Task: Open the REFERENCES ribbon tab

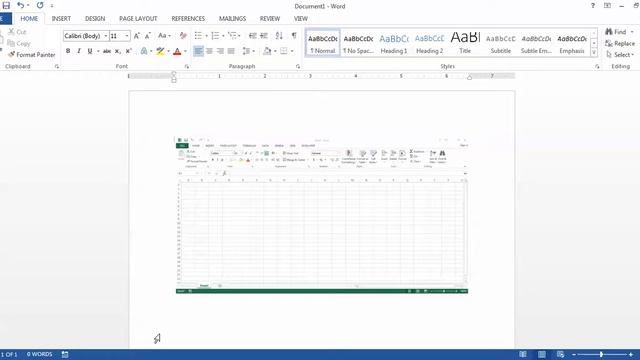Action: tap(188, 19)
